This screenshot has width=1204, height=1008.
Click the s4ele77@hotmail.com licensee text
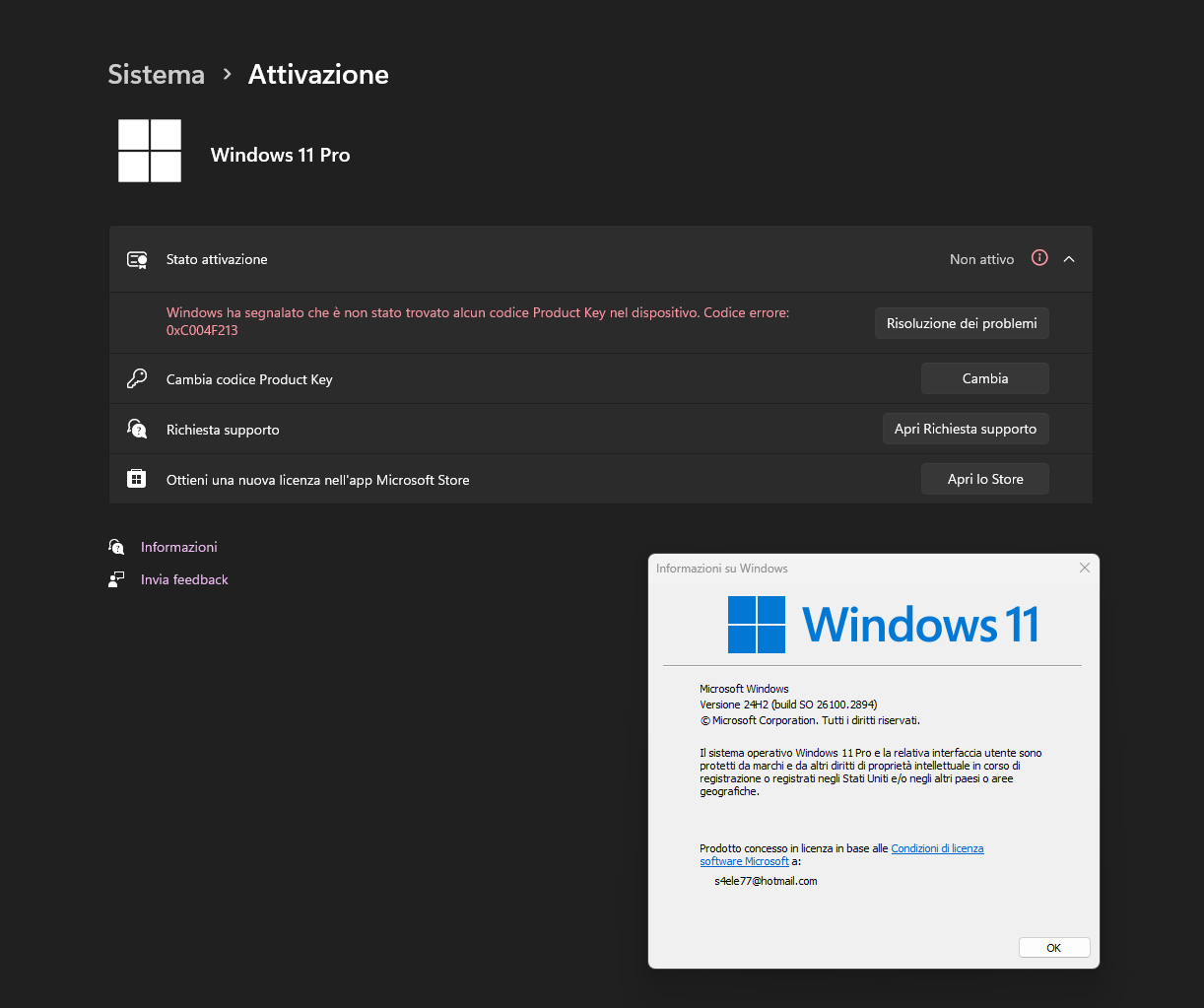tap(766, 881)
